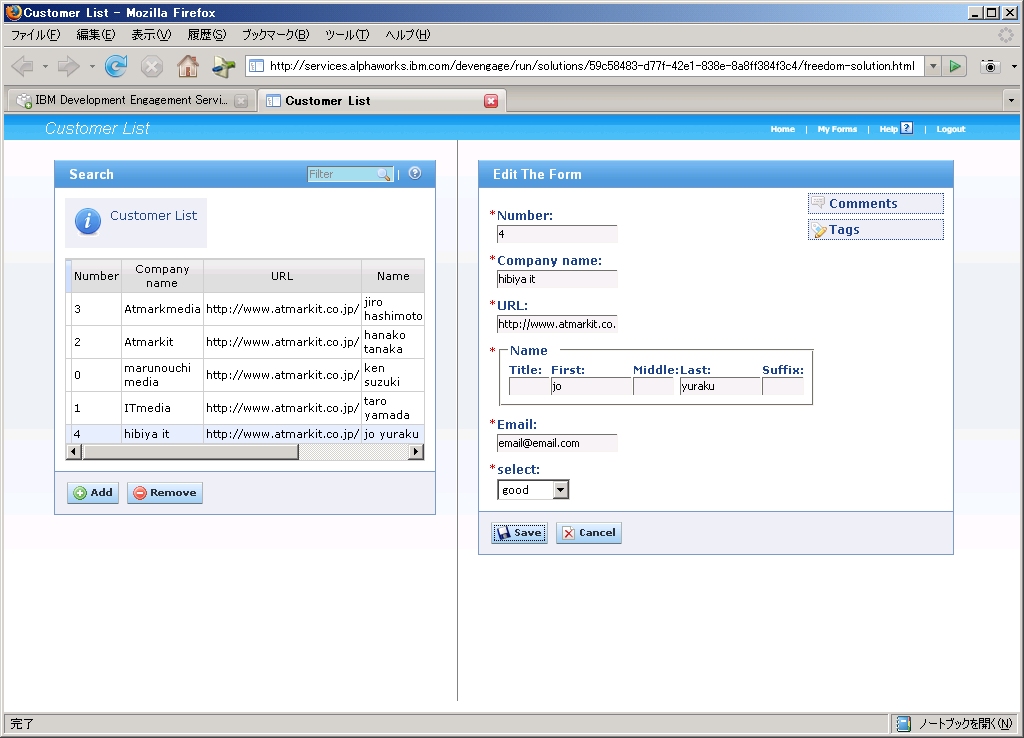Open the forward history dropdown arrow
The image size is (1024, 738).
pos(92,66)
